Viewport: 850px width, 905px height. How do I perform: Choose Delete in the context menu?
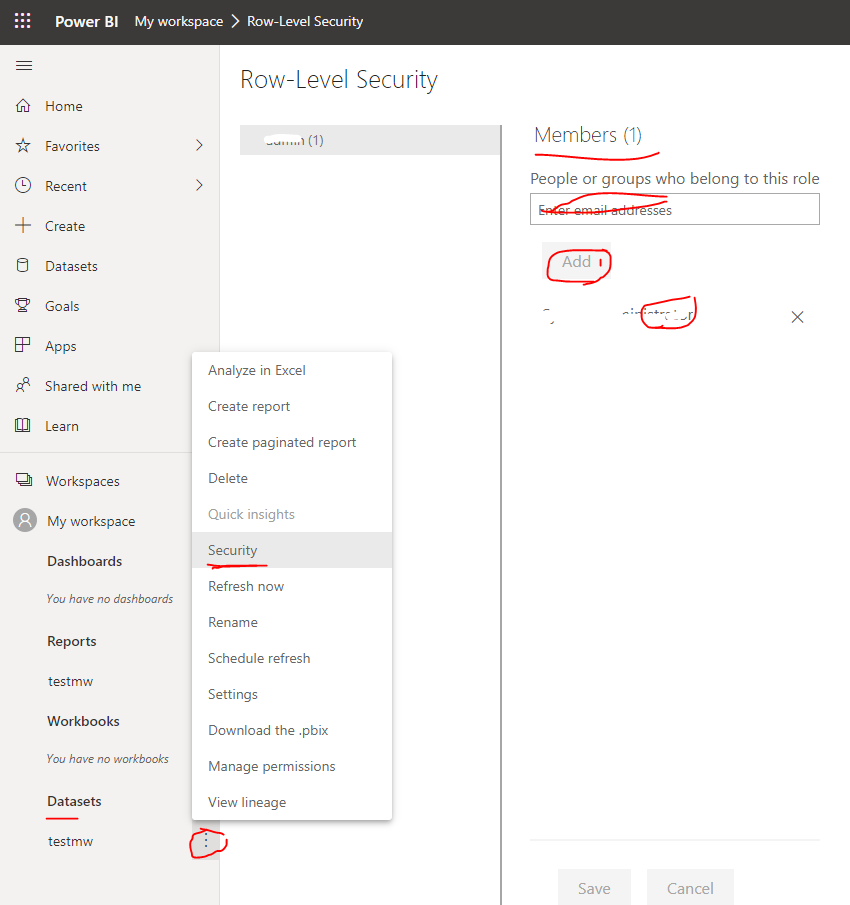(x=292, y=478)
